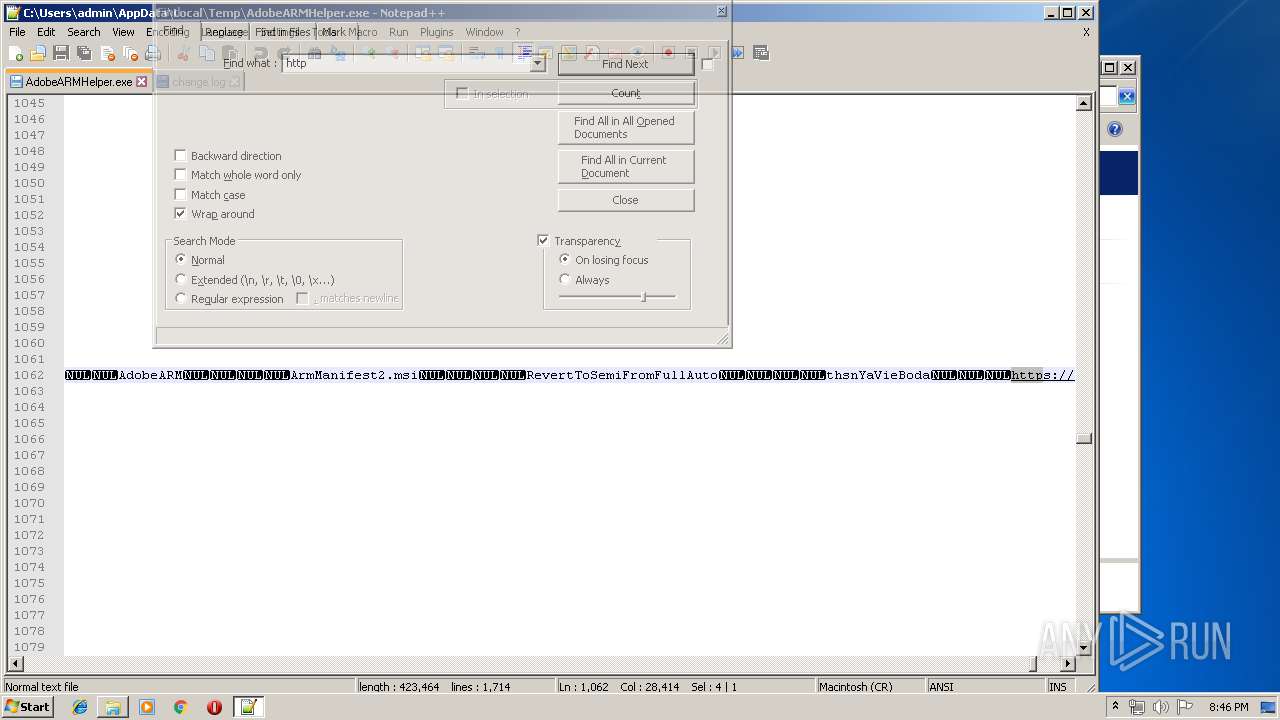This screenshot has height=720, width=1280.
Task: Adjust the transparency level slider
Action: [x=643, y=297]
